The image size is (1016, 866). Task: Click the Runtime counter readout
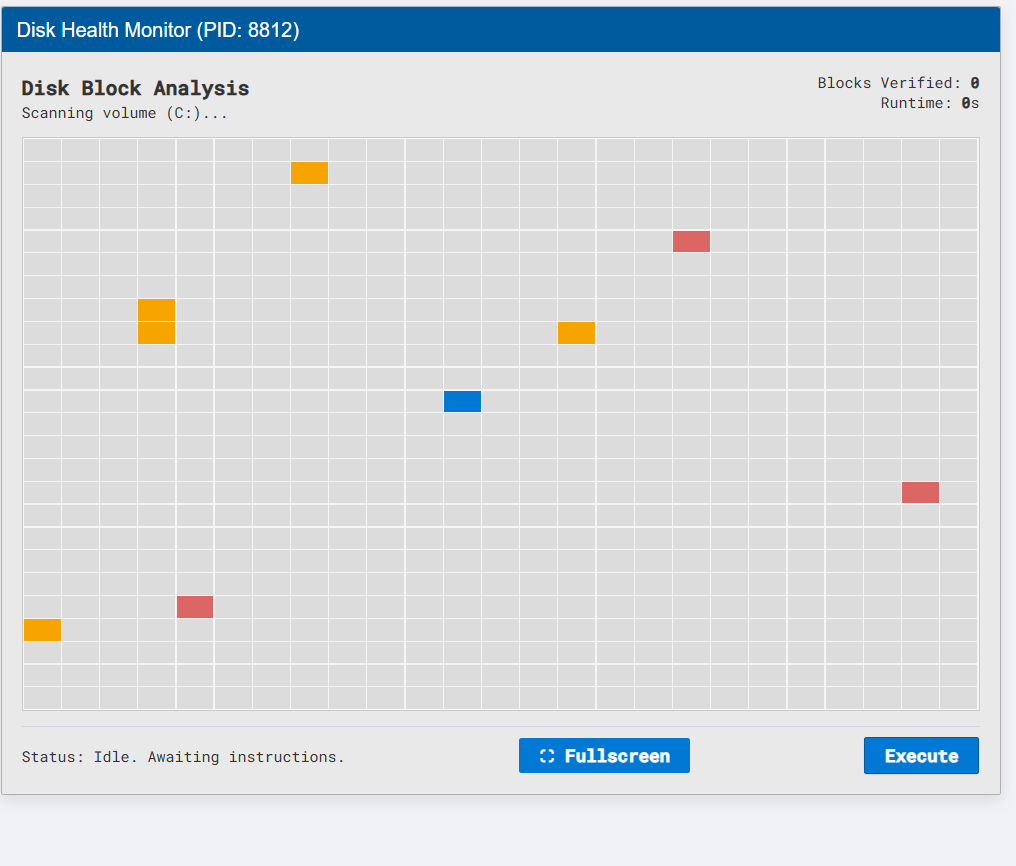tap(929, 103)
